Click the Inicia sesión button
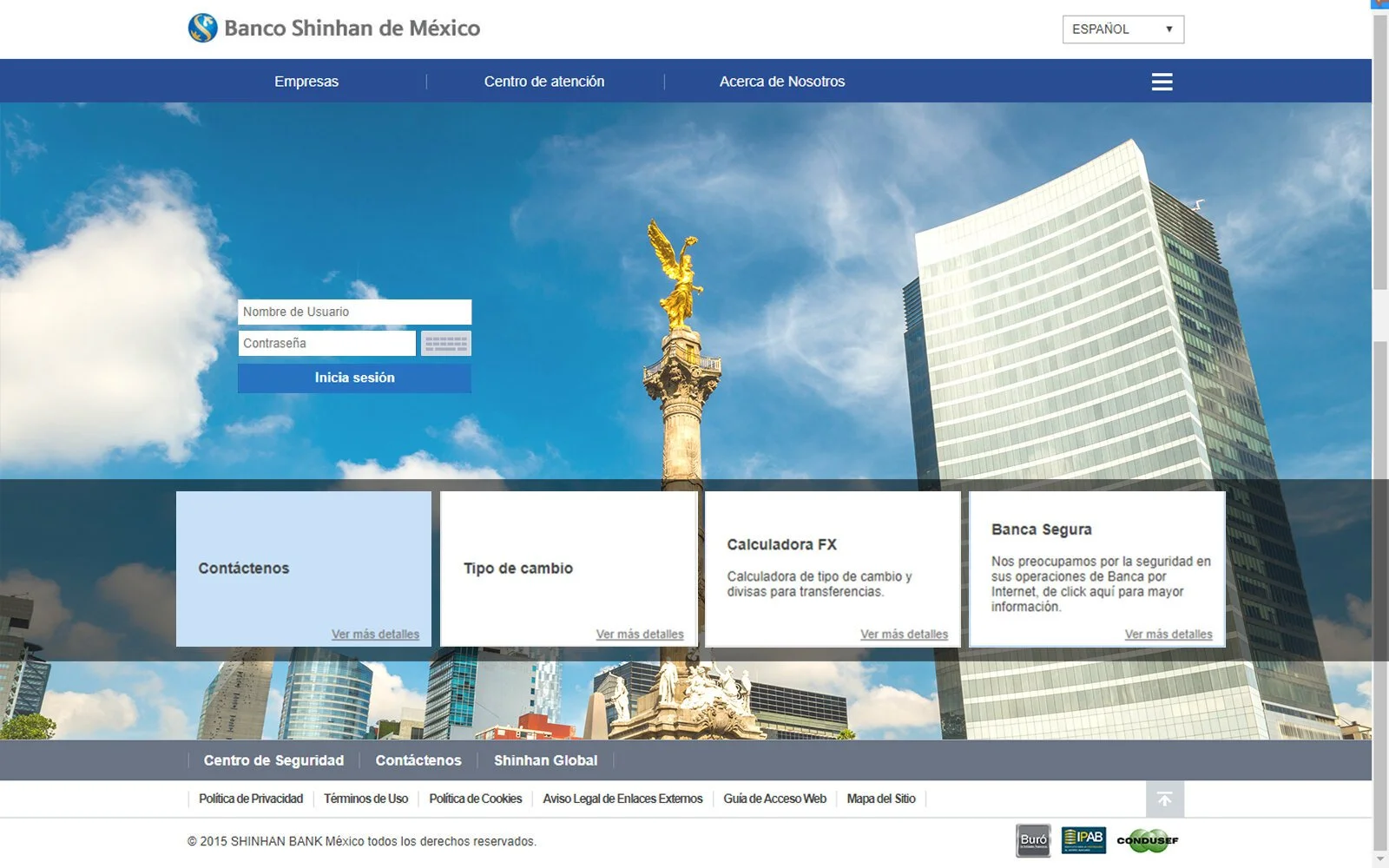1389x868 pixels. [x=355, y=378]
